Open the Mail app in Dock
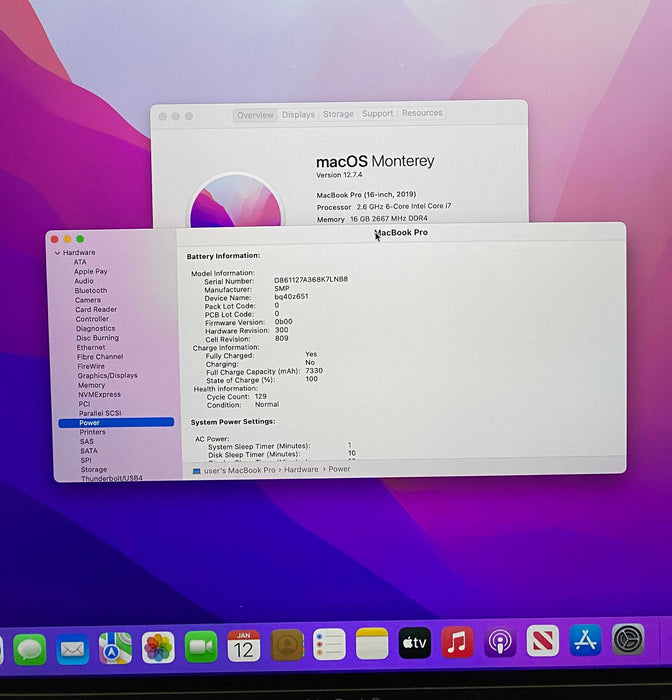The width and height of the screenshot is (672, 700). point(72,649)
